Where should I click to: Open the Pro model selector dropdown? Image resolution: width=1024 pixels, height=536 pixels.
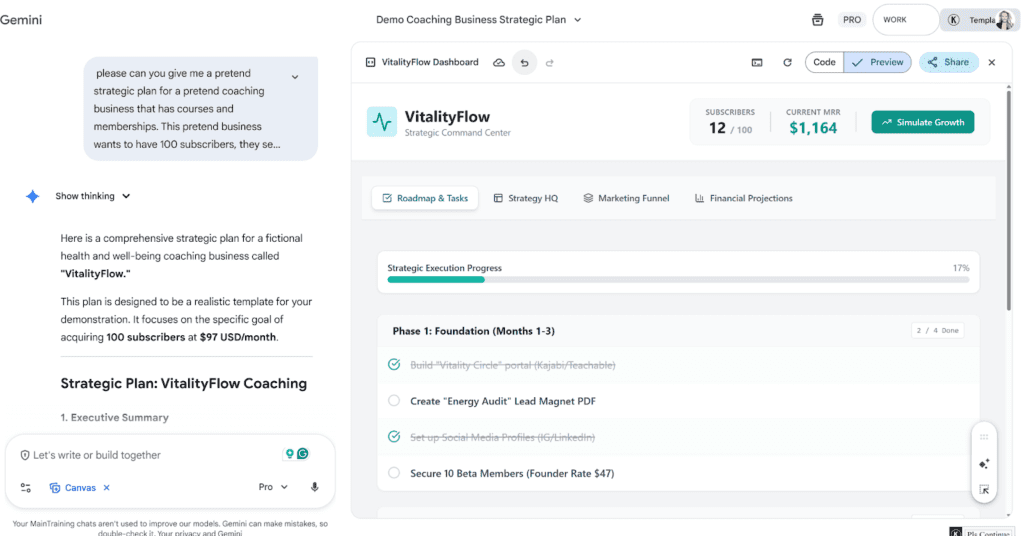tap(272, 487)
